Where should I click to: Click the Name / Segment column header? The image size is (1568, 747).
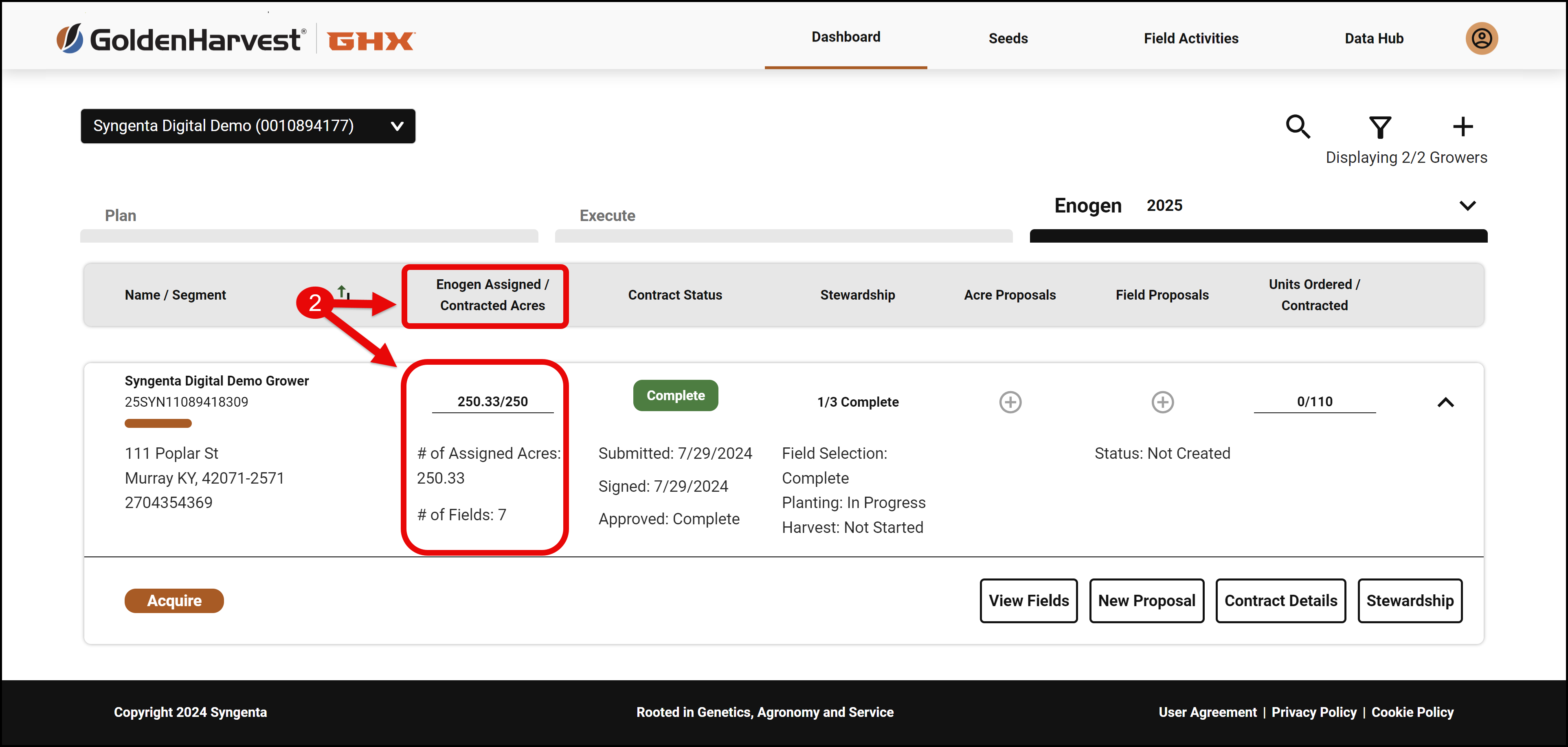click(175, 295)
